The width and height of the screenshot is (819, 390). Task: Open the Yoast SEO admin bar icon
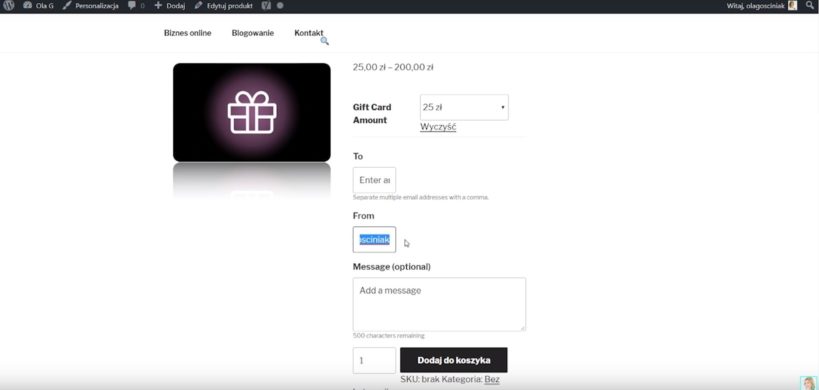click(266, 6)
